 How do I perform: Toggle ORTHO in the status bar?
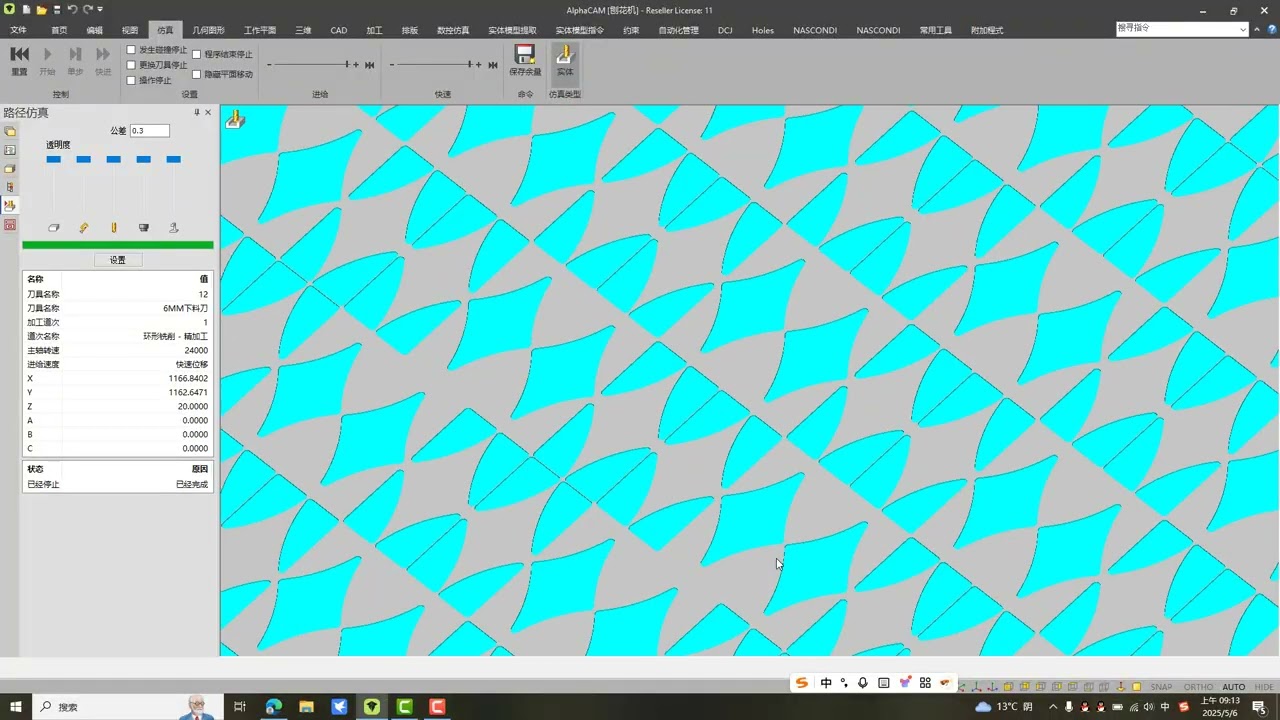1198,687
